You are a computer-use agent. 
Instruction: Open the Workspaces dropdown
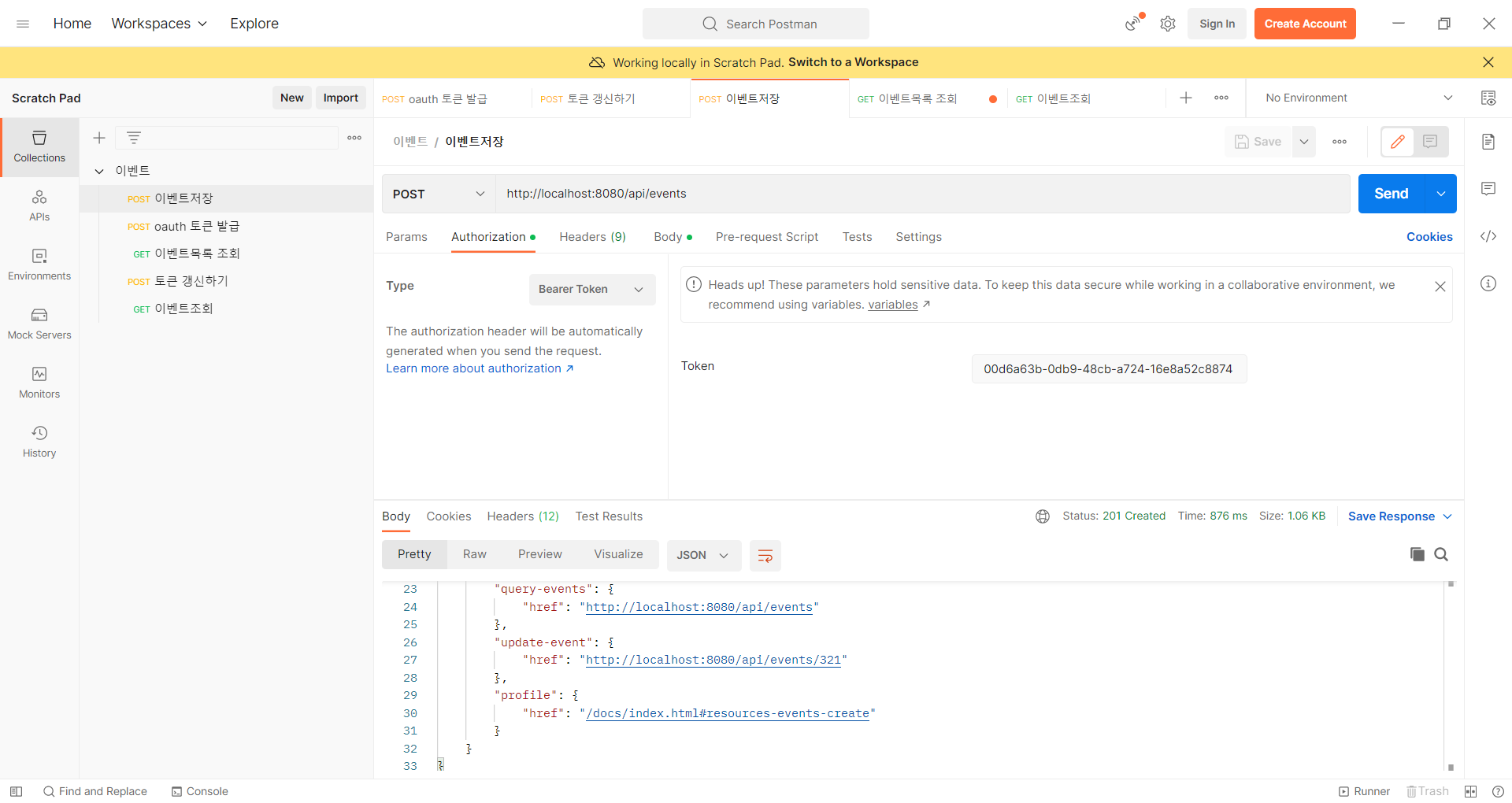pos(159,24)
